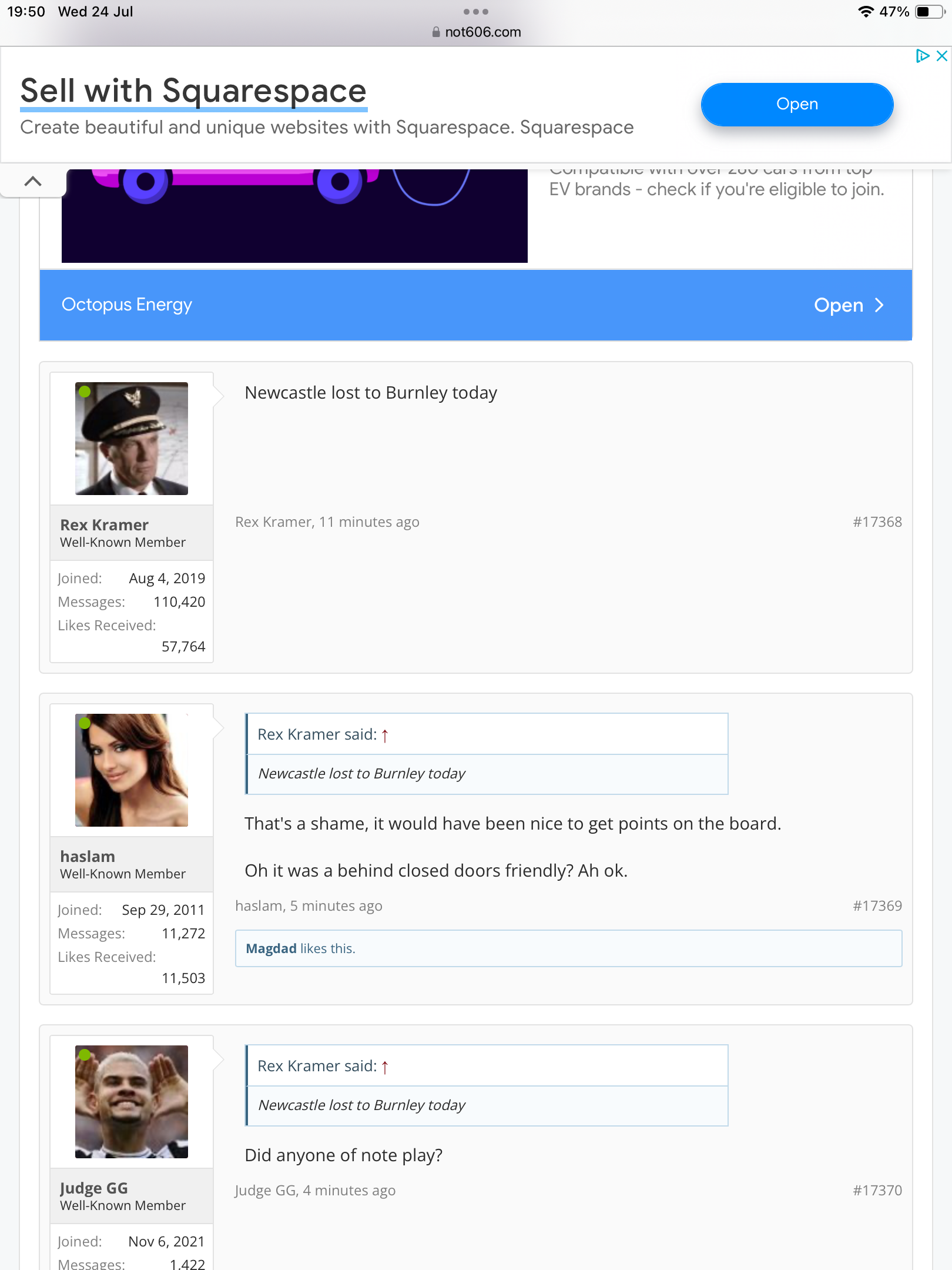952x1270 pixels.
Task: Open Judge GG's avatar picture
Action: pyautogui.click(x=132, y=1102)
